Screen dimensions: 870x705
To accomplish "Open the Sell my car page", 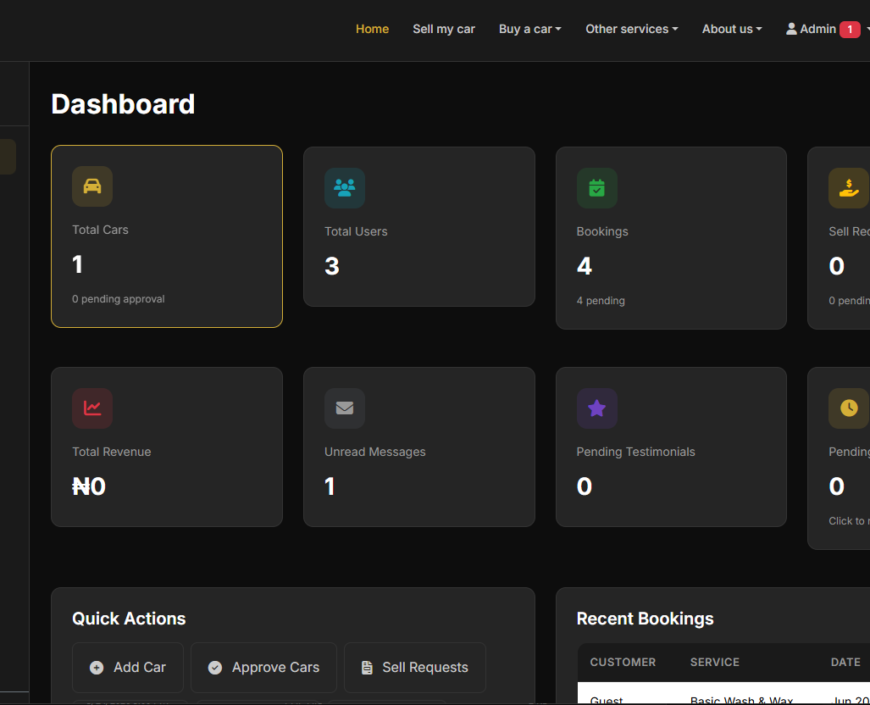I will click(444, 29).
